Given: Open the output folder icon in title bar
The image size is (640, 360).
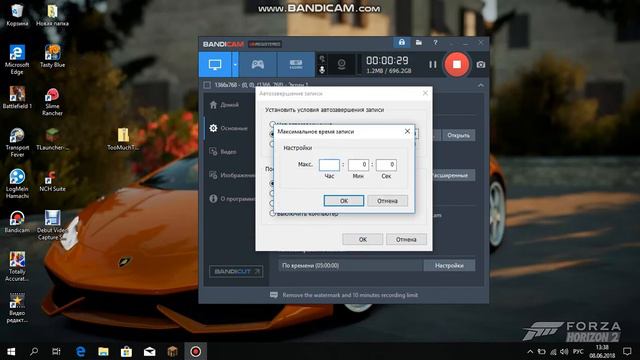Looking at the screenshot, I should 419,42.
